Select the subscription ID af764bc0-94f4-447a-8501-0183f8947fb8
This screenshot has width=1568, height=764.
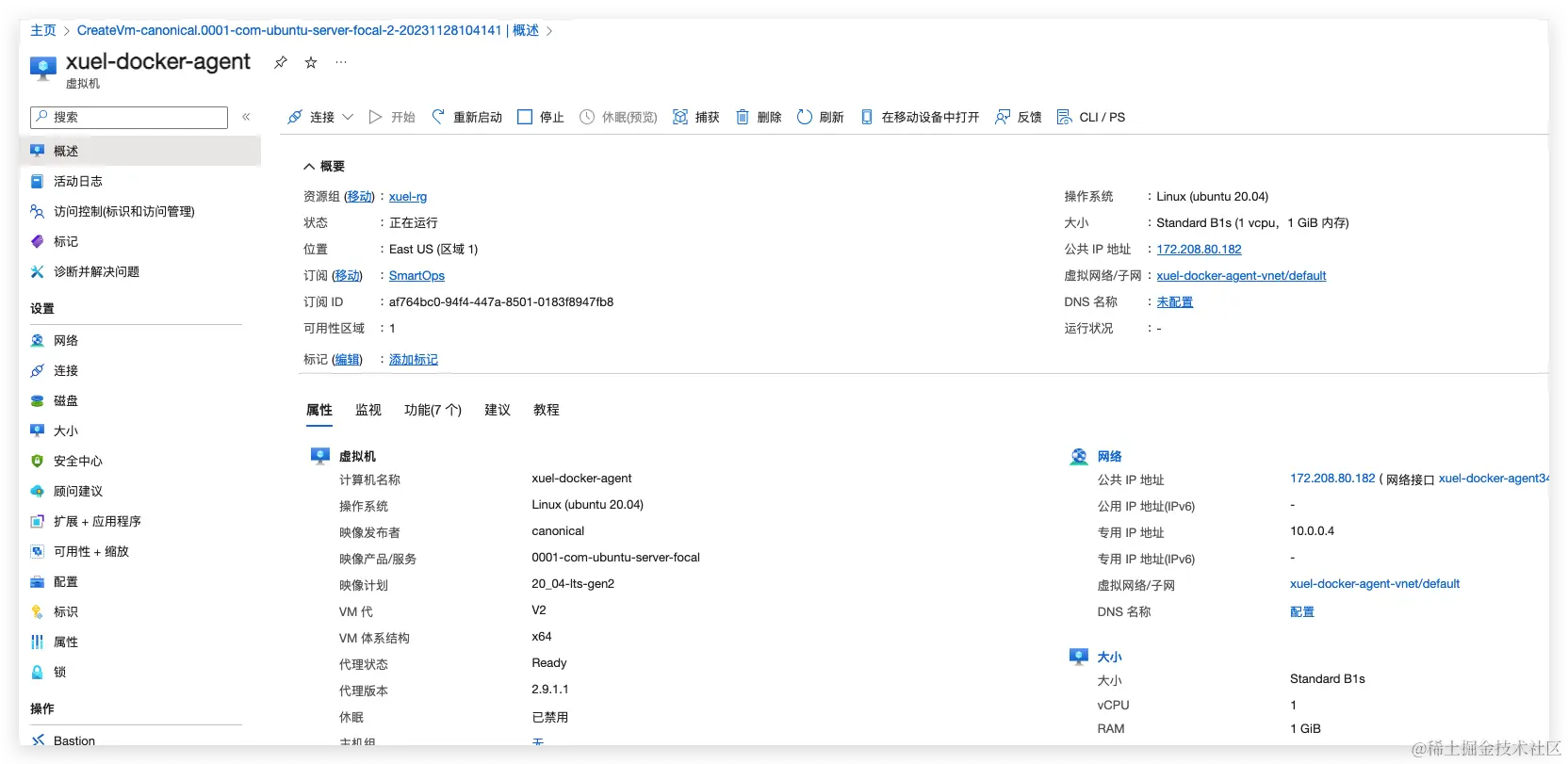point(501,301)
